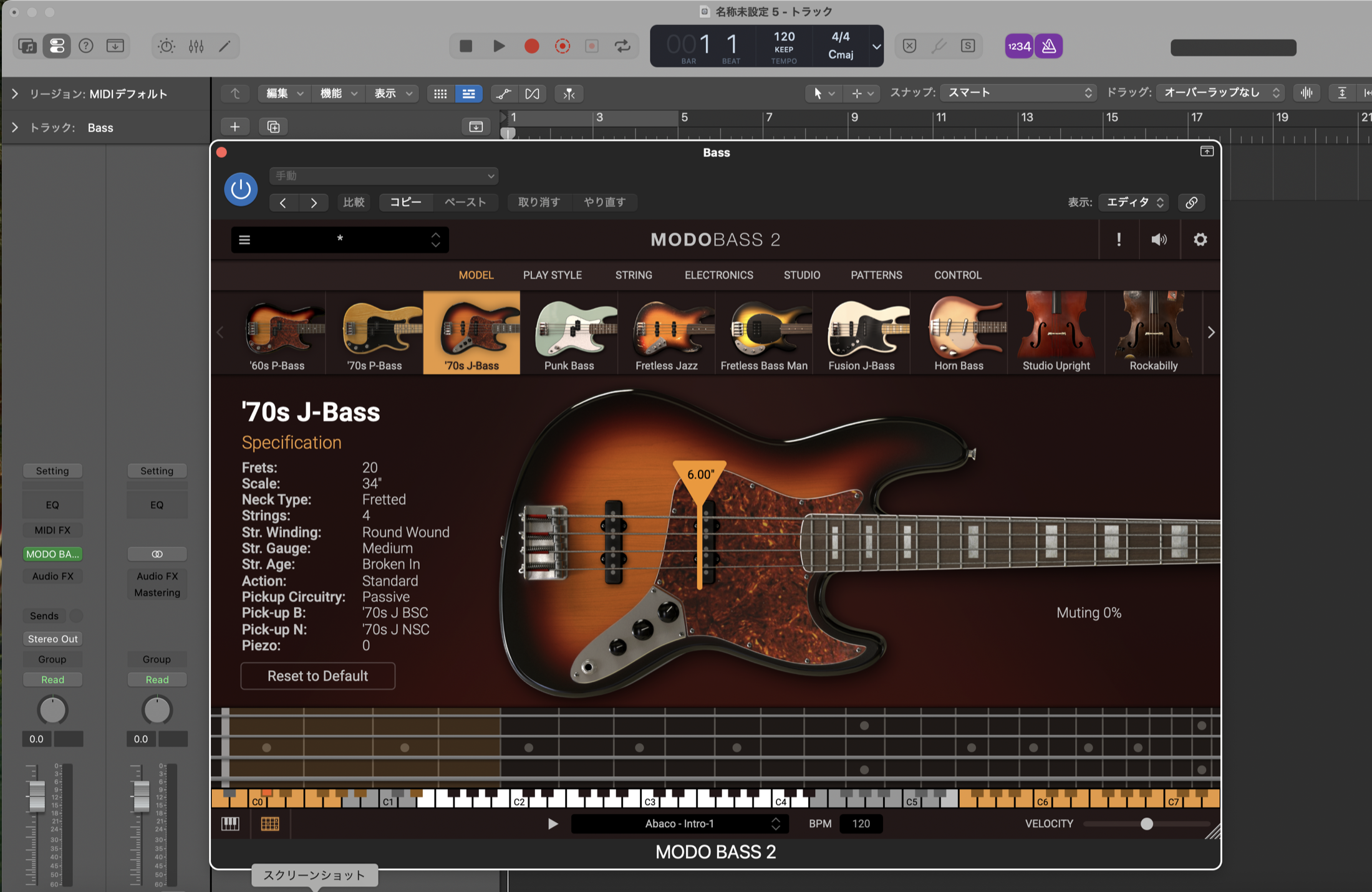Open the 機能 menu
Image resolution: width=1372 pixels, height=892 pixels.
338,94
